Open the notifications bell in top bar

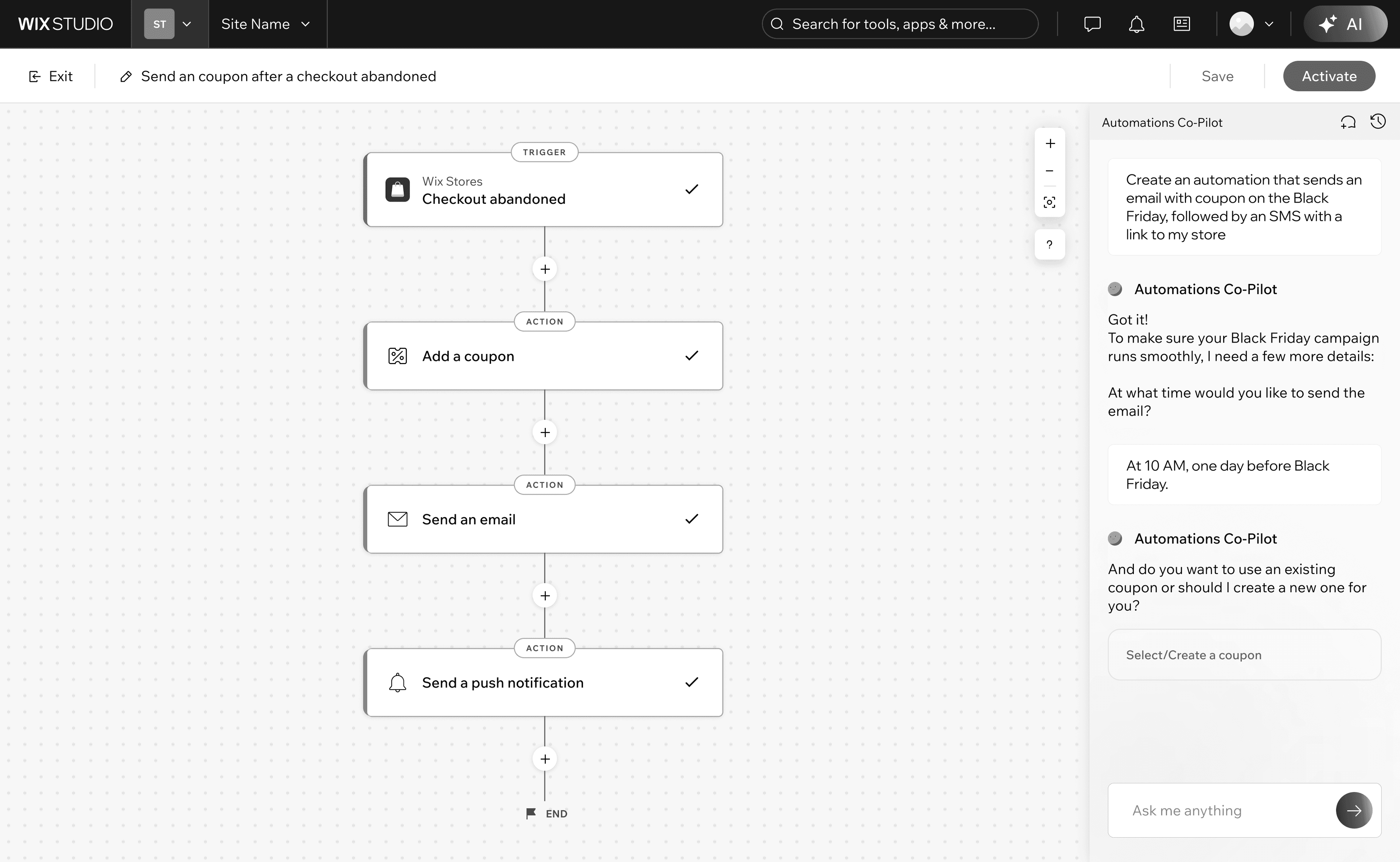click(1136, 24)
